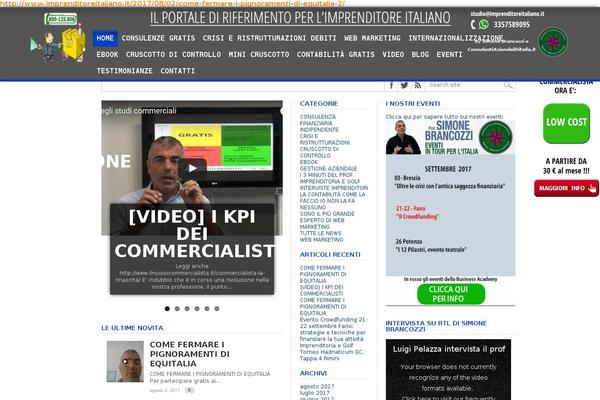Open the BLOG menu item

(420, 55)
